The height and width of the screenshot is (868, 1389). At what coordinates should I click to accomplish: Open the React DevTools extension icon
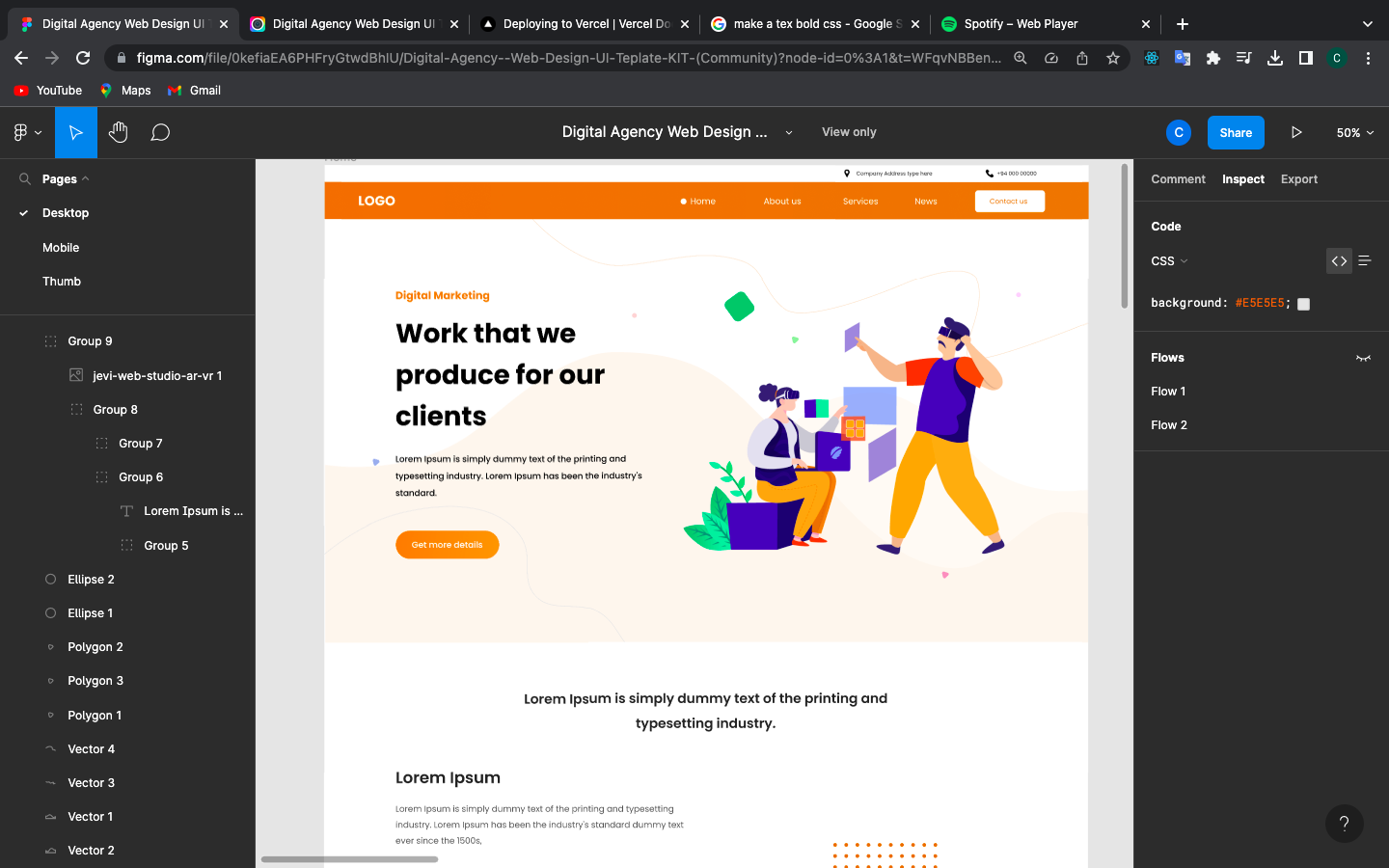(1152, 58)
